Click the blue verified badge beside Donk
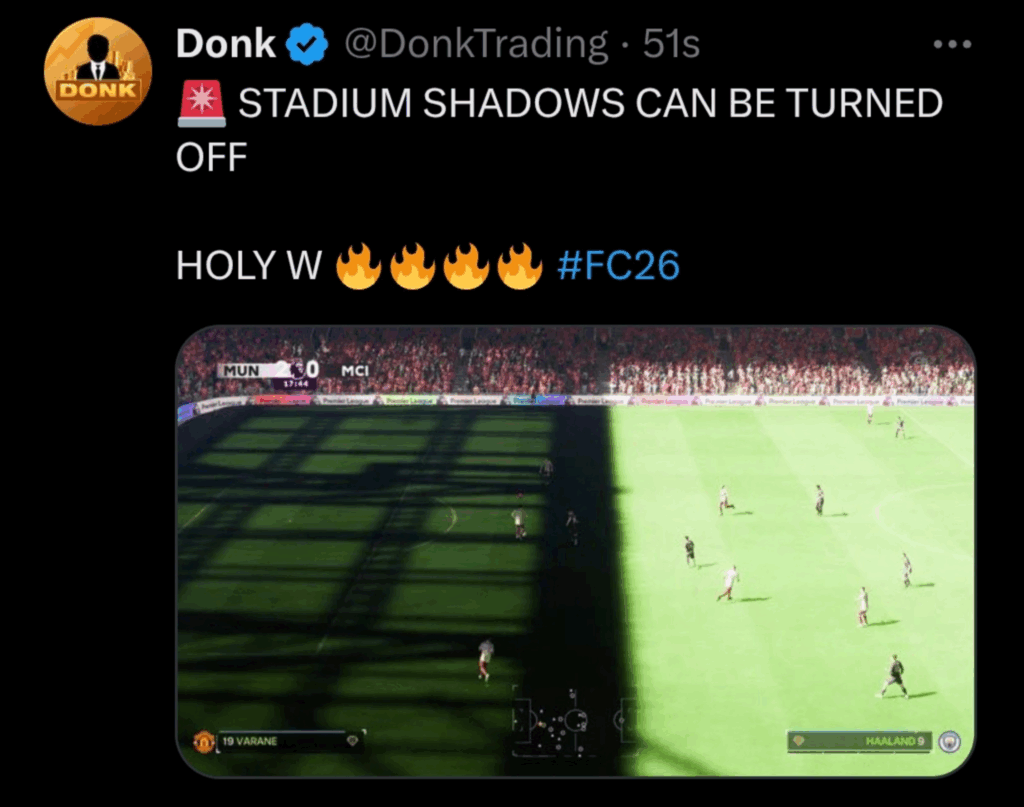This screenshot has height=807, width=1024. pyautogui.click(x=307, y=44)
